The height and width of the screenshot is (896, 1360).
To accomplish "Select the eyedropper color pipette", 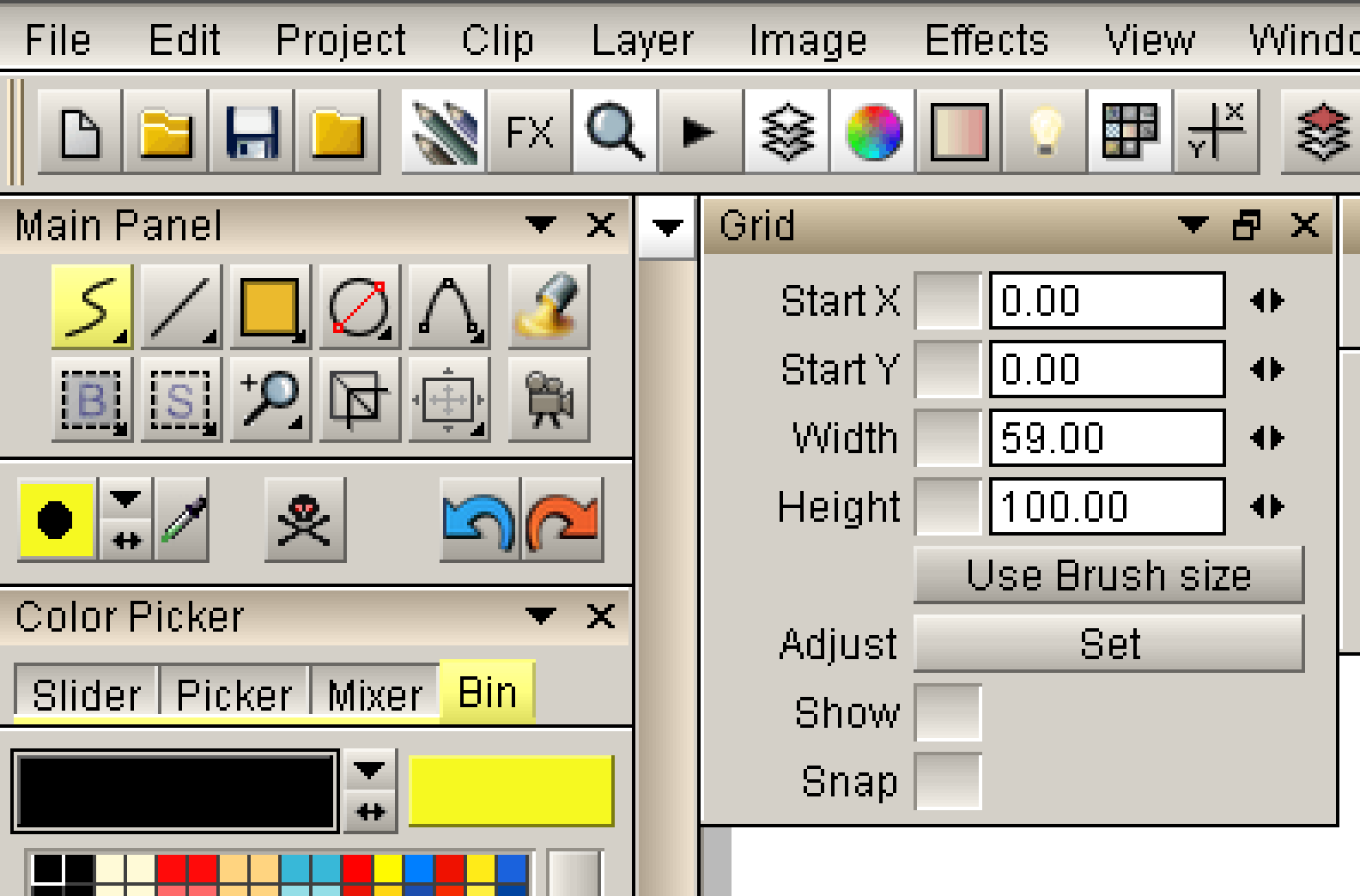I will [183, 520].
